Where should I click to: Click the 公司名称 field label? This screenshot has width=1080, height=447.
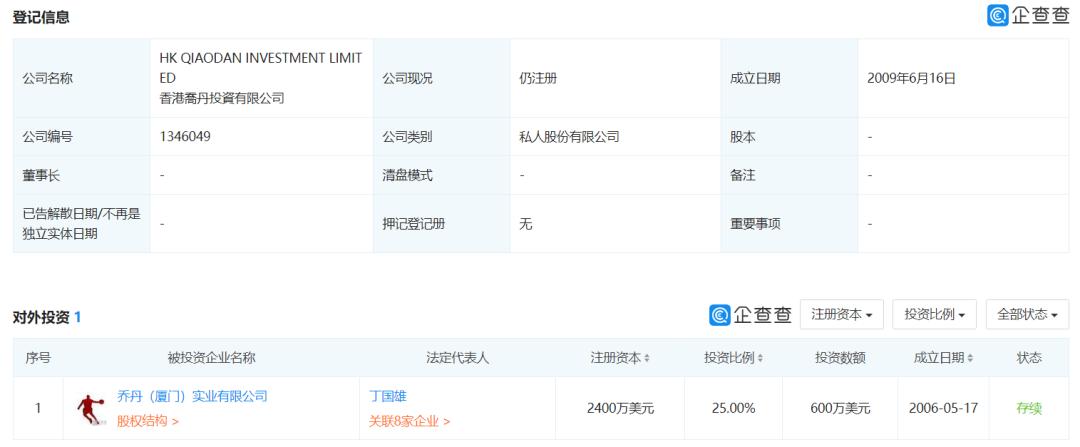pos(48,79)
